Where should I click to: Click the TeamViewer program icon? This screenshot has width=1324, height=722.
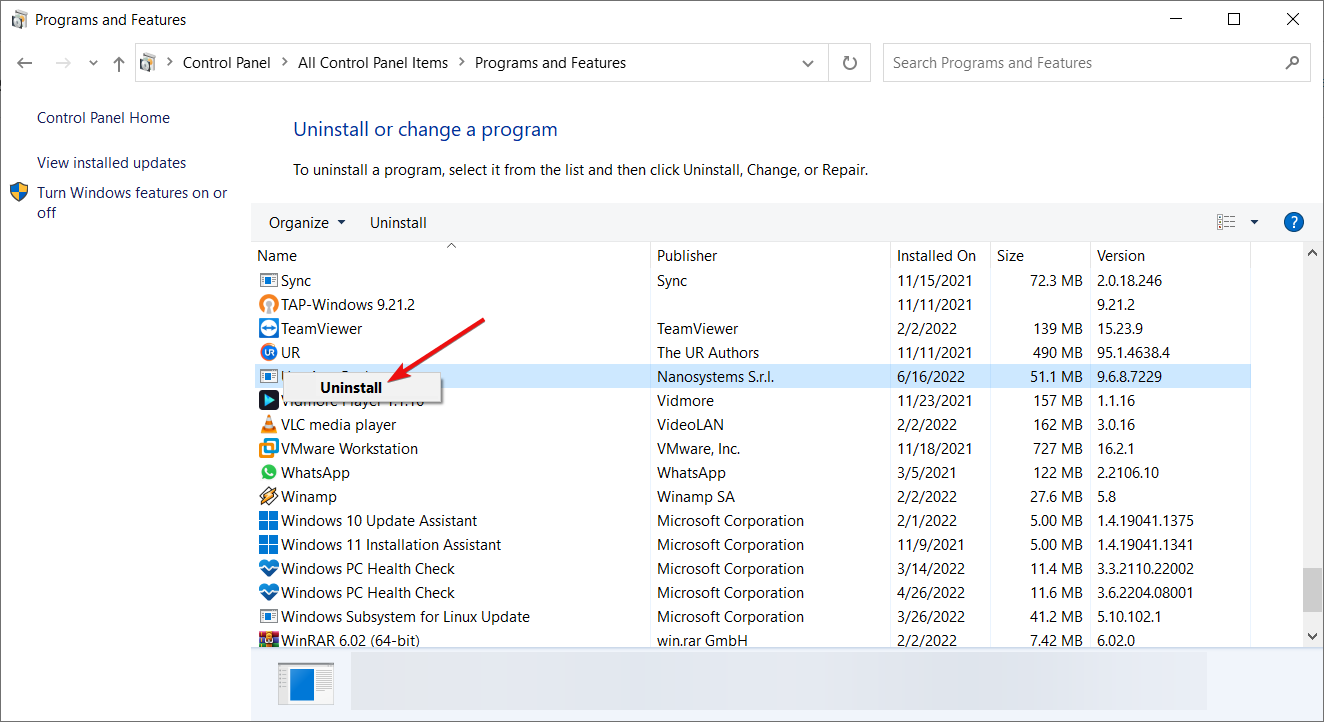(x=268, y=329)
